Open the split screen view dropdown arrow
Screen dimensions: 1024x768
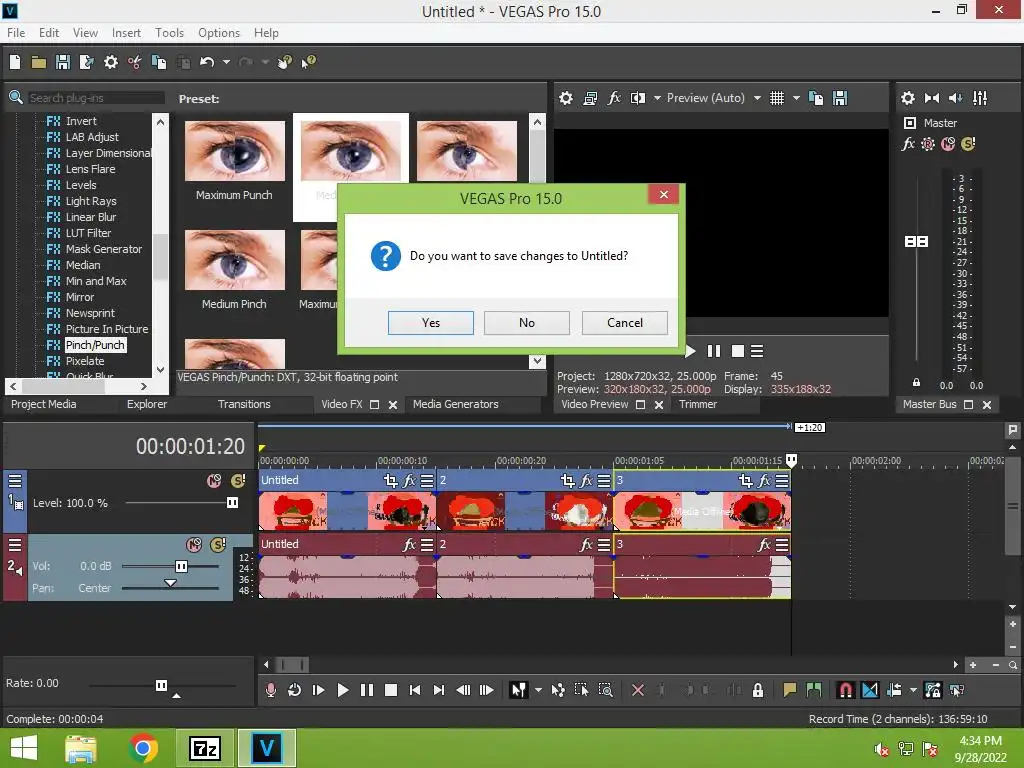point(657,98)
